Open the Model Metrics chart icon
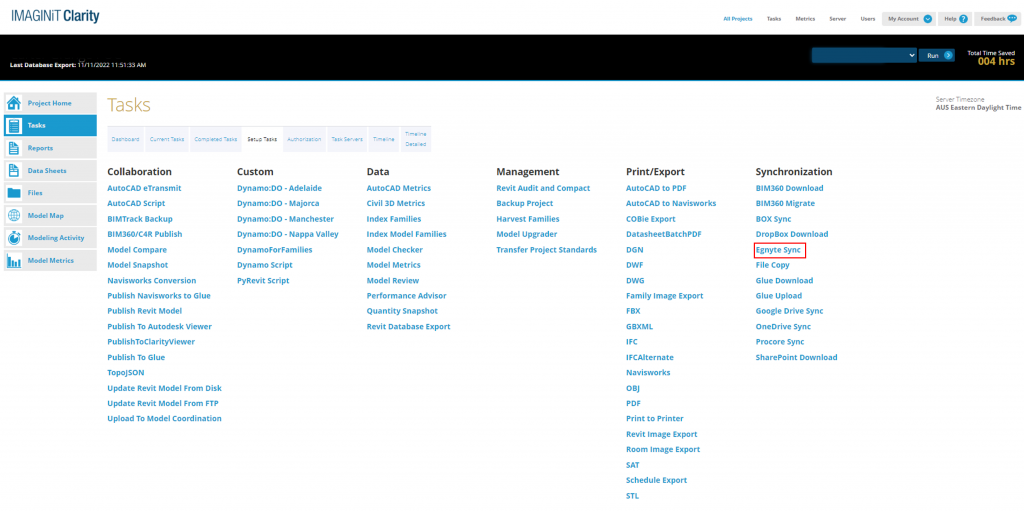The height and width of the screenshot is (511, 1024). tap(14, 261)
